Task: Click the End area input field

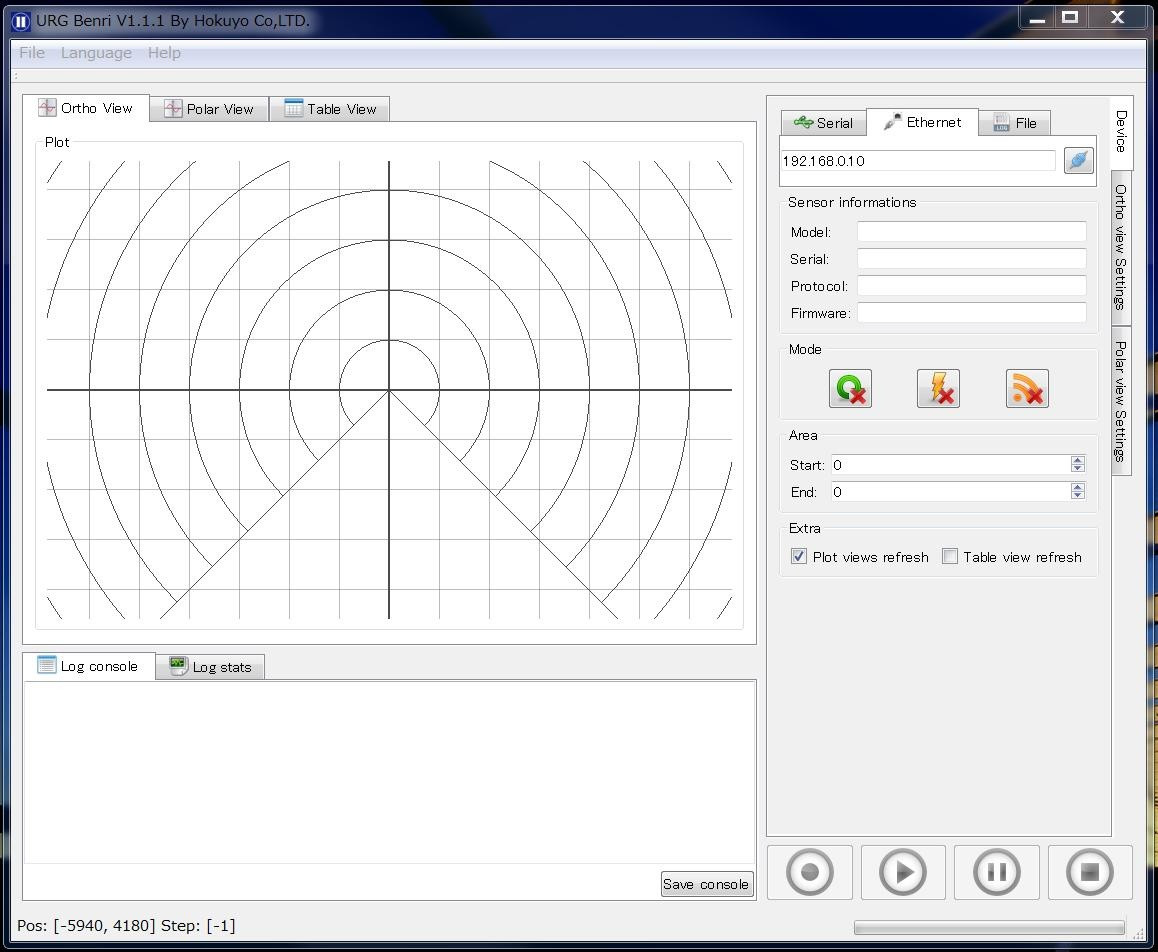Action: pyautogui.click(x=950, y=492)
